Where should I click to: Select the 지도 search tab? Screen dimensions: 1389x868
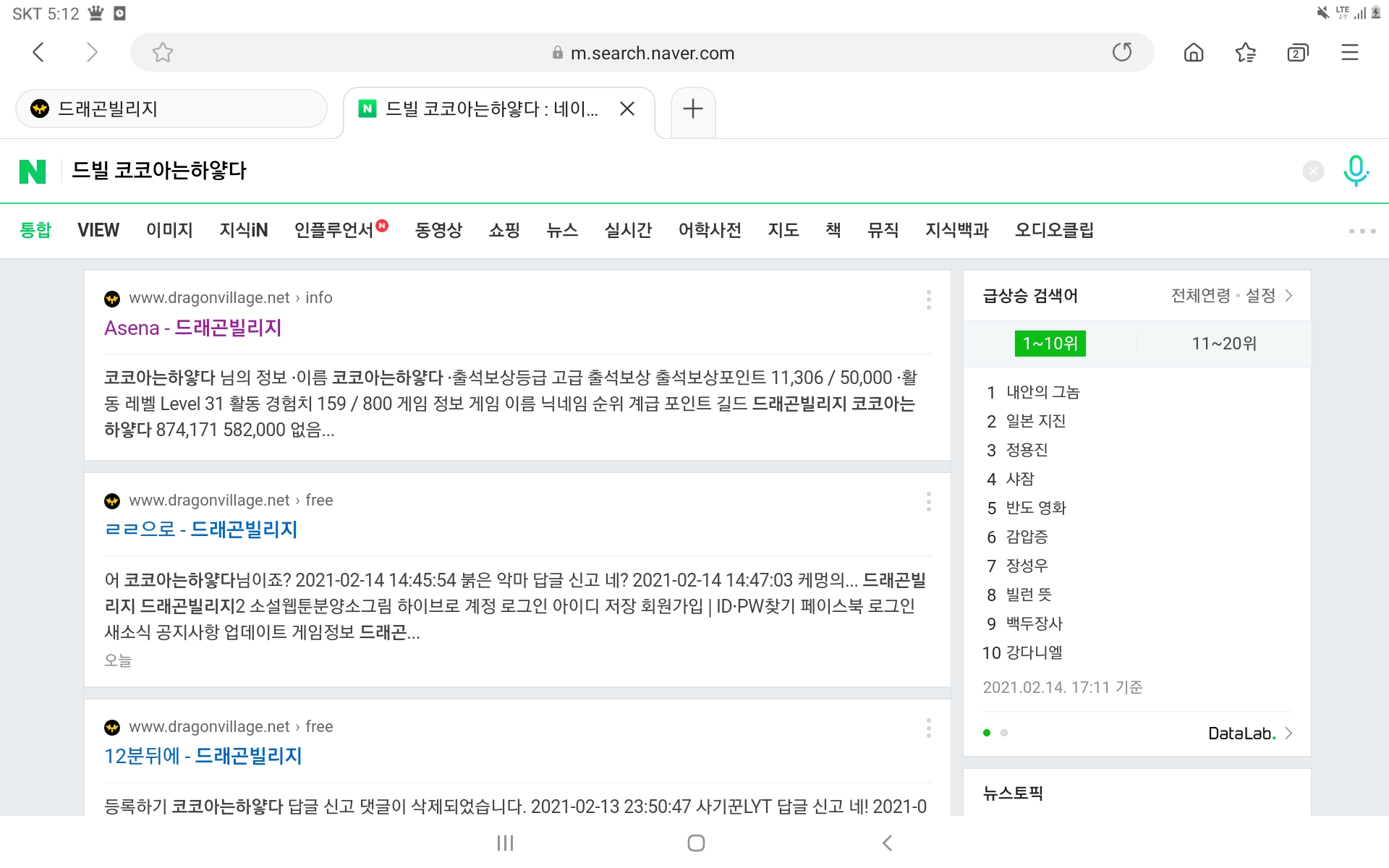click(783, 230)
